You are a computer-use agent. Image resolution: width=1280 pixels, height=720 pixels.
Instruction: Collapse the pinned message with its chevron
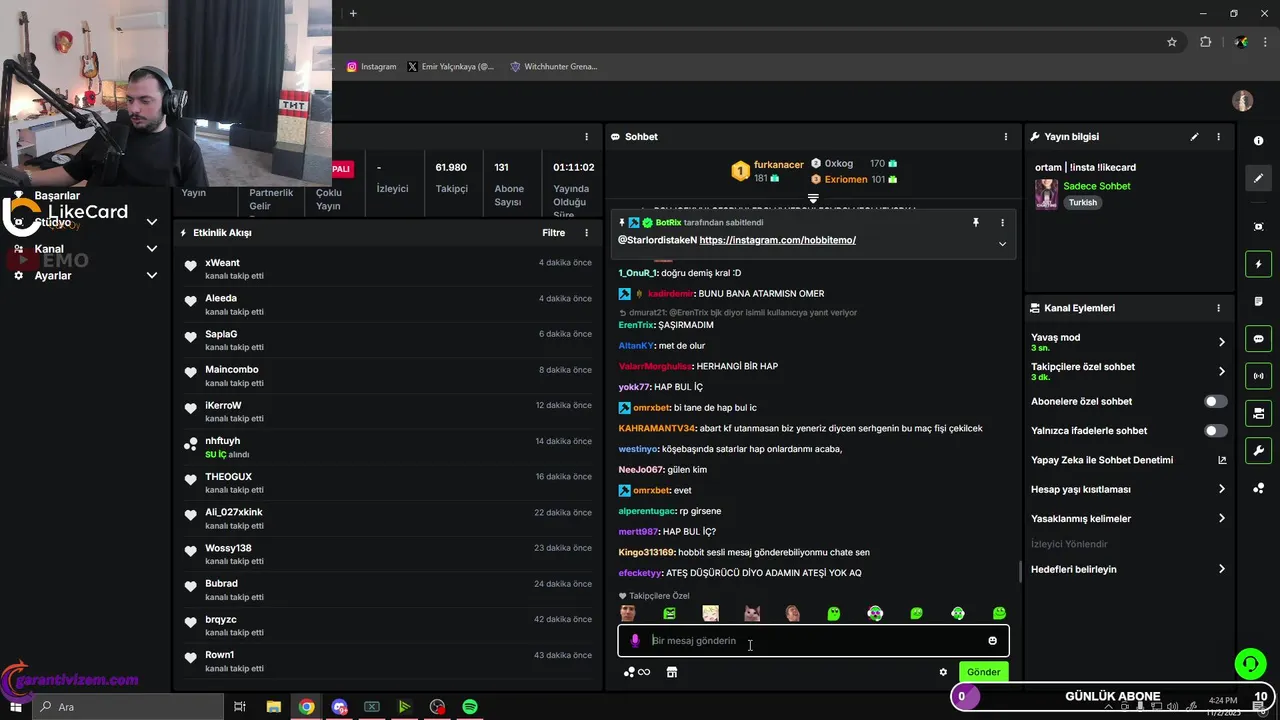pos(1002,244)
